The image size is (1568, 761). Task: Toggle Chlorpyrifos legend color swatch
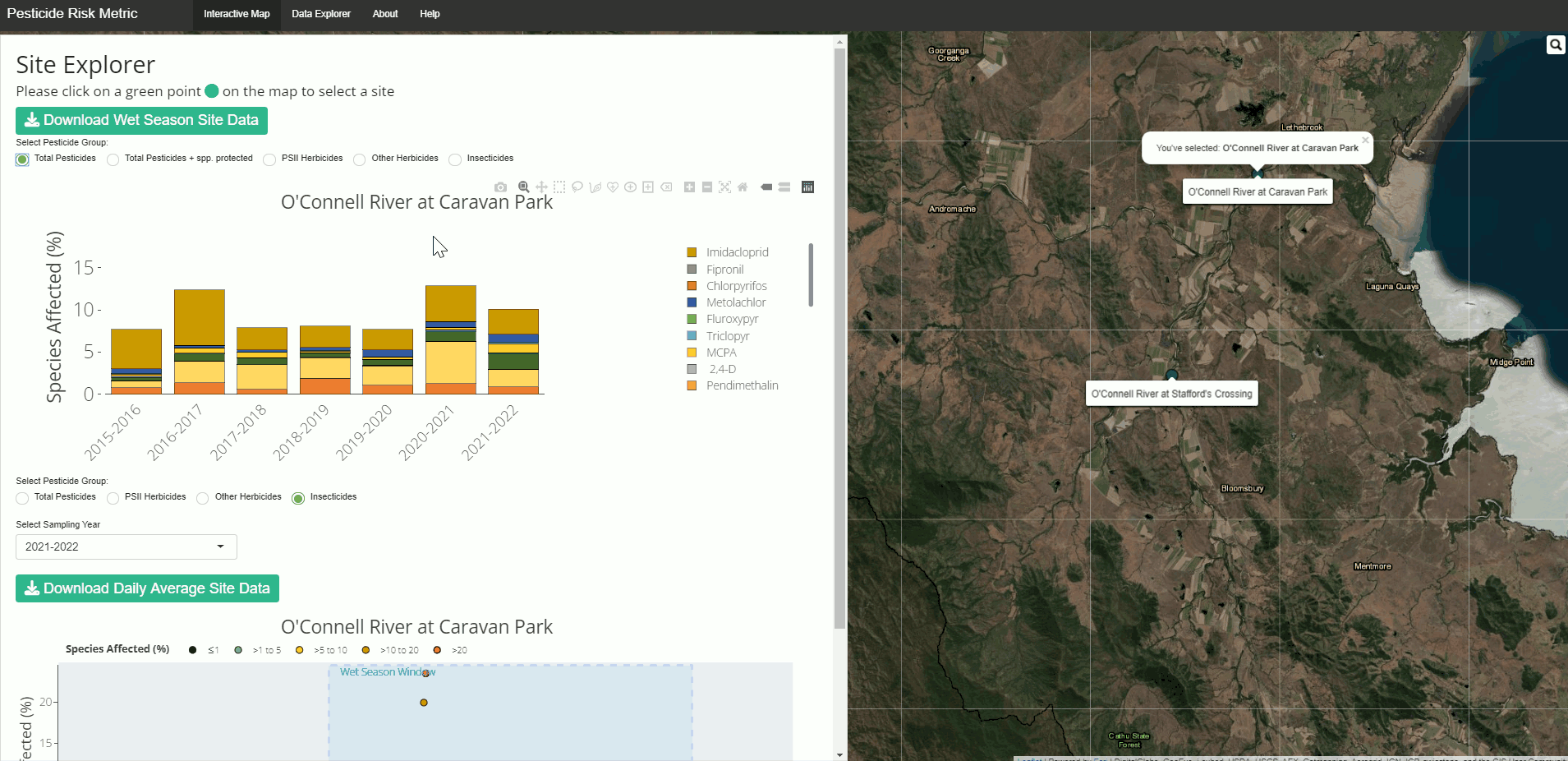click(x=692, y=286)
